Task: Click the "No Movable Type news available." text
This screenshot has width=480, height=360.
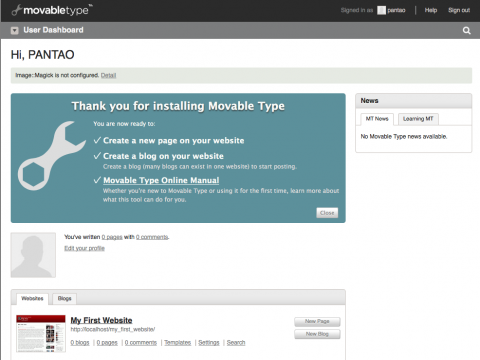Action: 404,136
